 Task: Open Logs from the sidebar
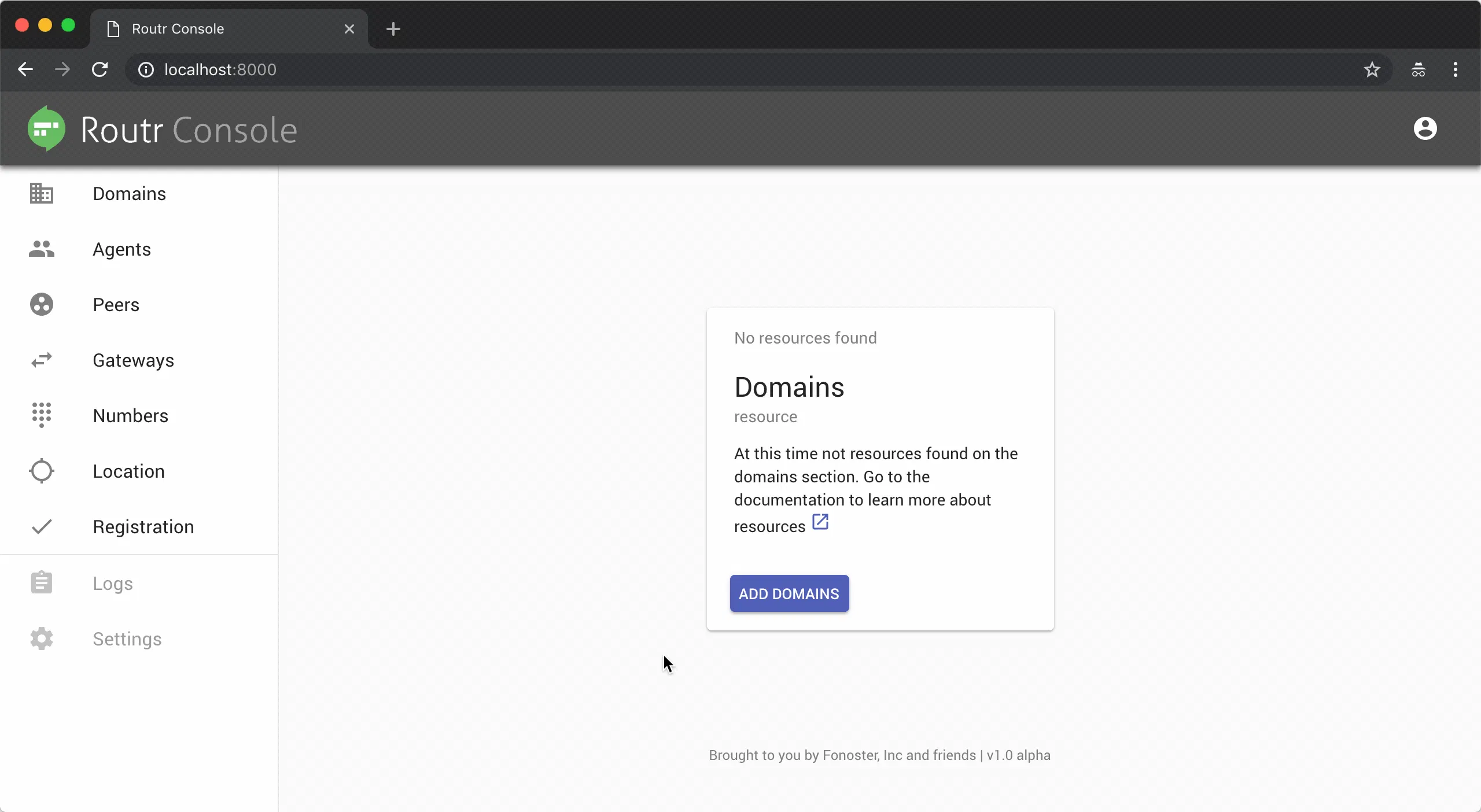tap(139, 584)
